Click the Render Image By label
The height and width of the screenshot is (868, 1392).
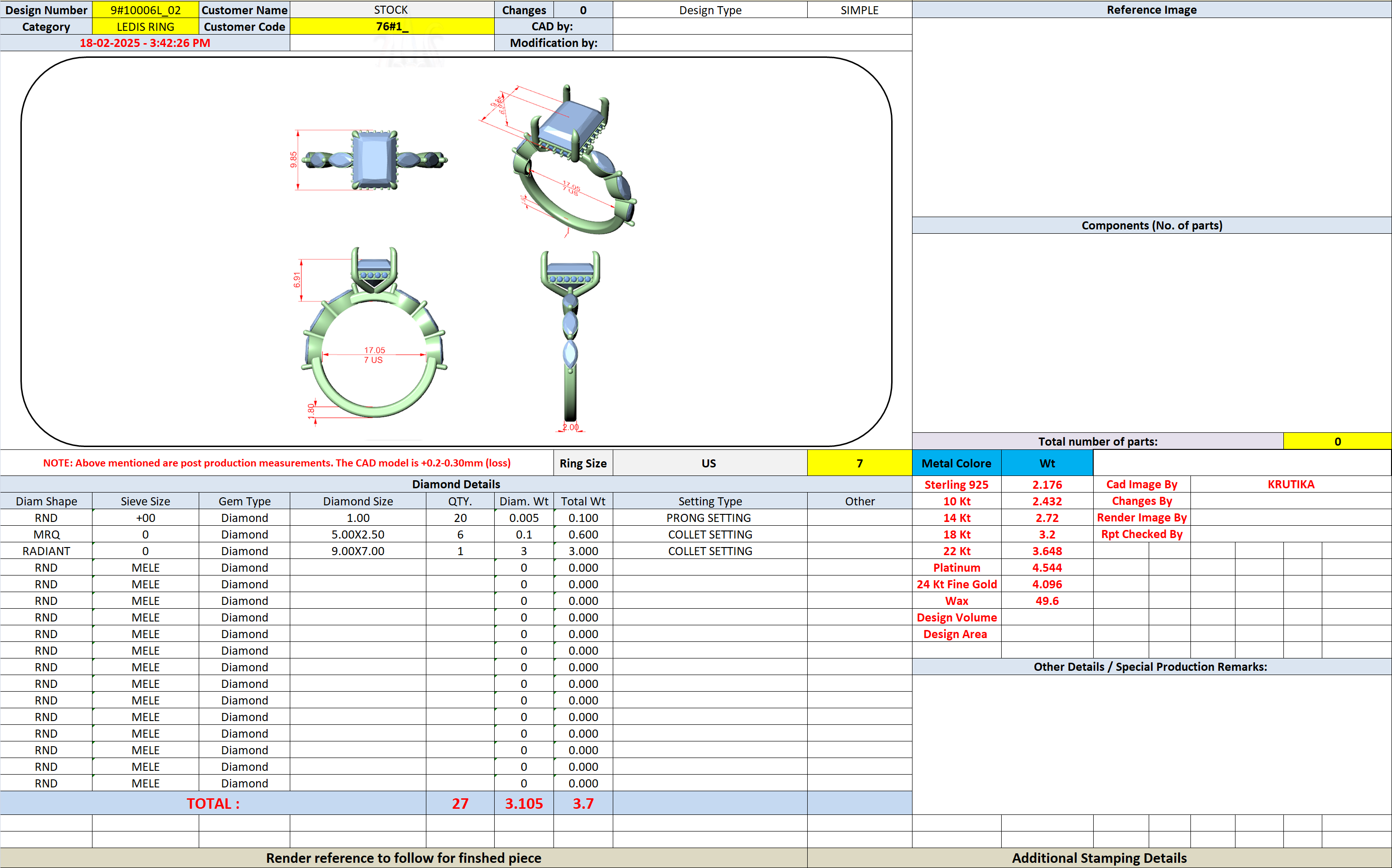click(1142, 518)
